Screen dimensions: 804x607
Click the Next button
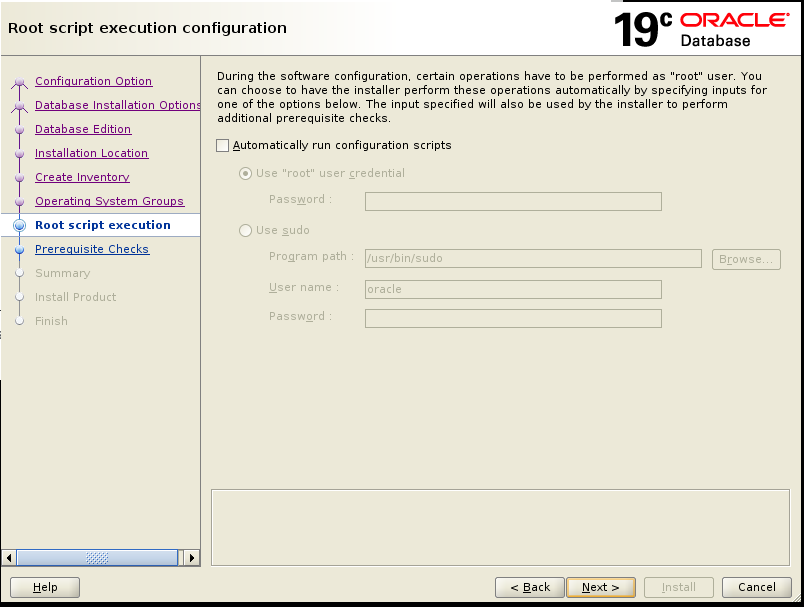pos(601,587)
